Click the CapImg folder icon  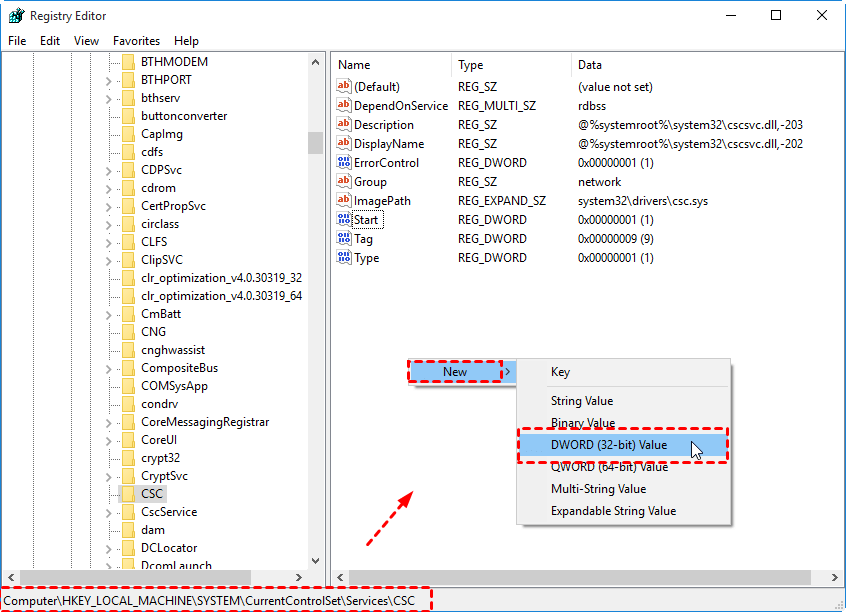click(128, 134)
